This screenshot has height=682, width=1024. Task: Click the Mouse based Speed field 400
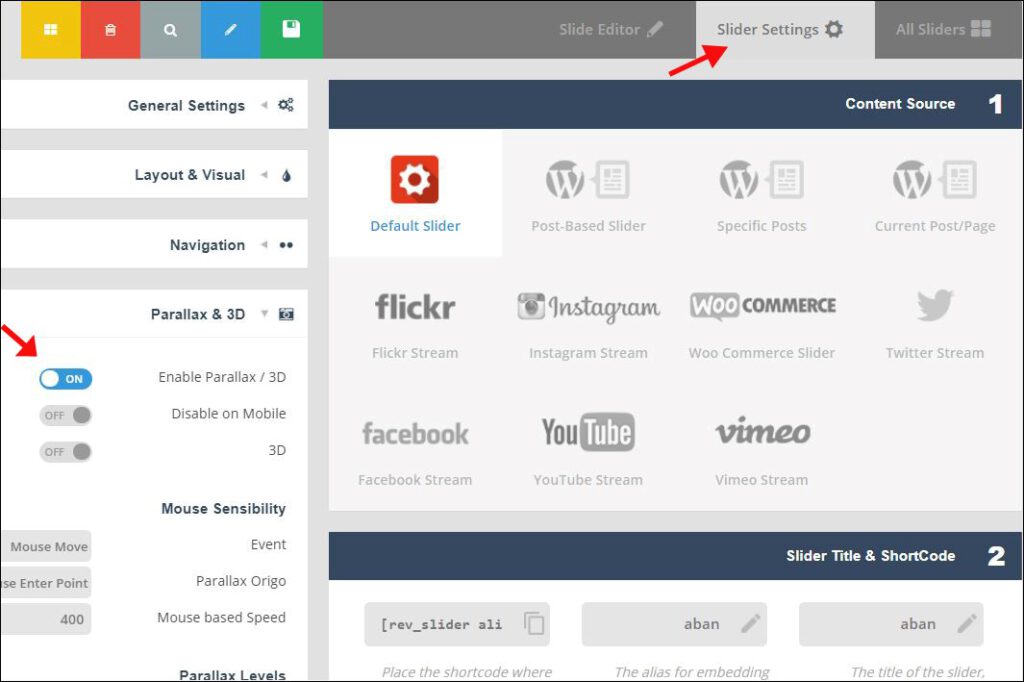click(x=46, y=619)
